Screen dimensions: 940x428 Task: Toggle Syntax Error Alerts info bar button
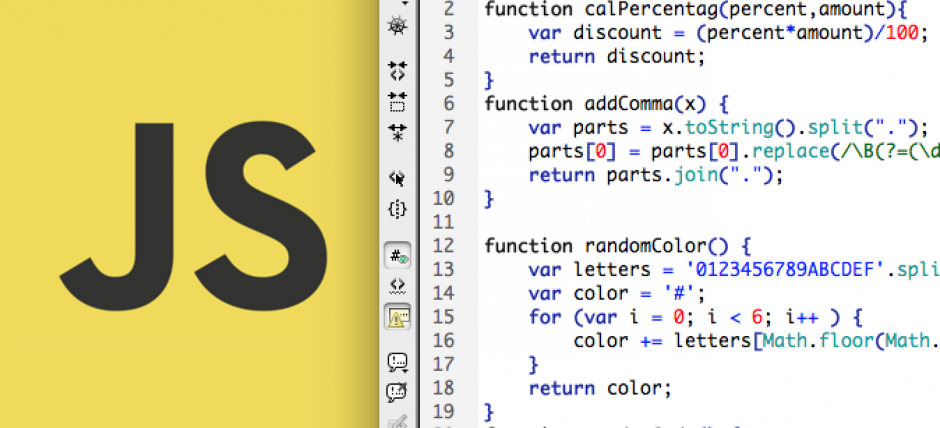click(397, 317)
